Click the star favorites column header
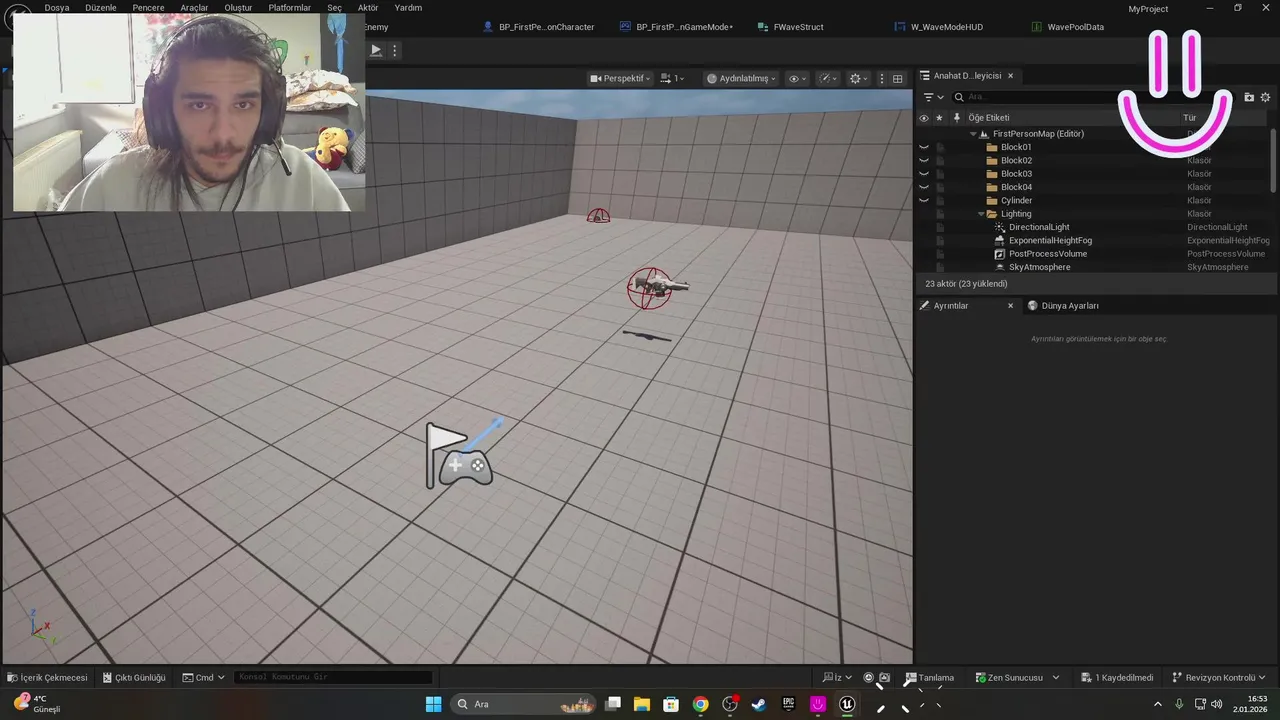Viewport: 1280px width, 720px height. point(939,118)
